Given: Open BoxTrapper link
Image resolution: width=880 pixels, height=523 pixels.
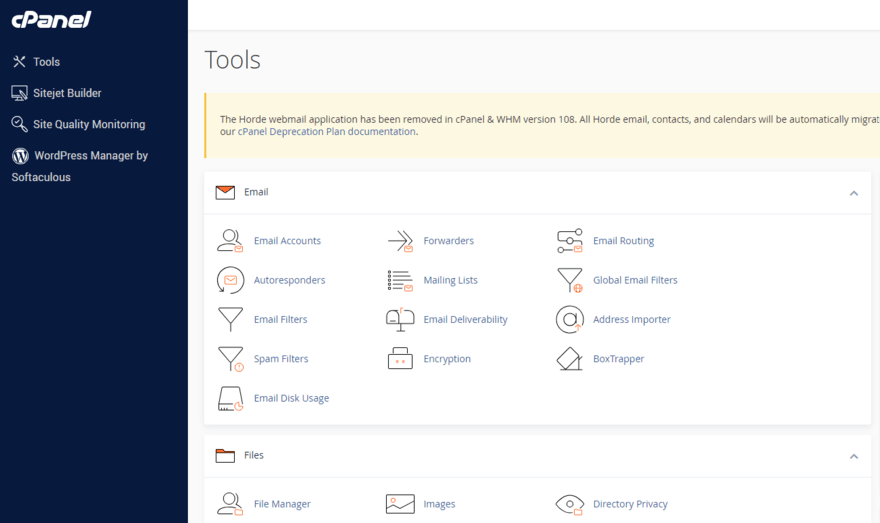Looking at the screenshot, I should pos(618,359).
